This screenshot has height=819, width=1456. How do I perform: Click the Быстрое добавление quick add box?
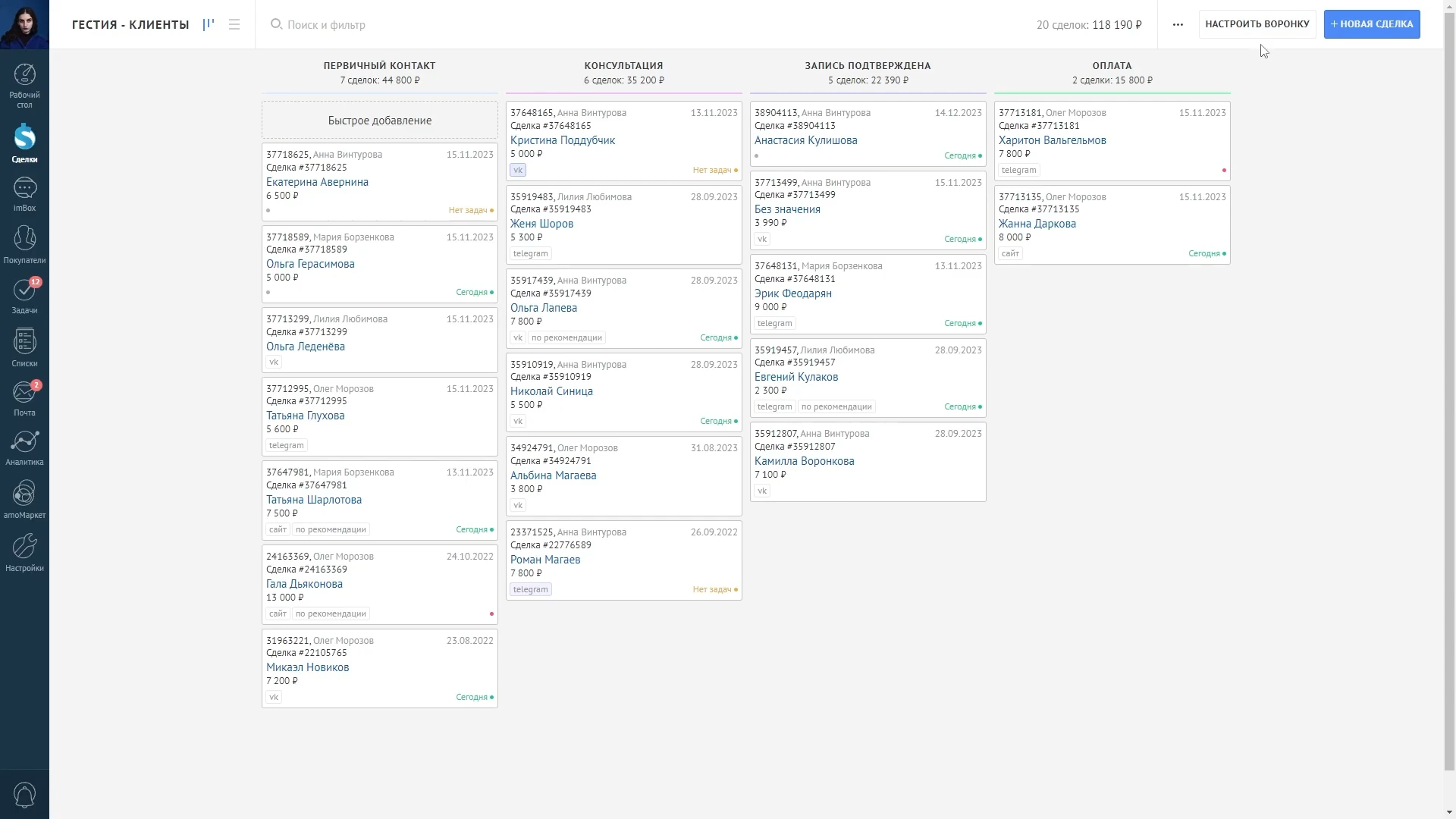pyautogui.click(x=379, y=121)
